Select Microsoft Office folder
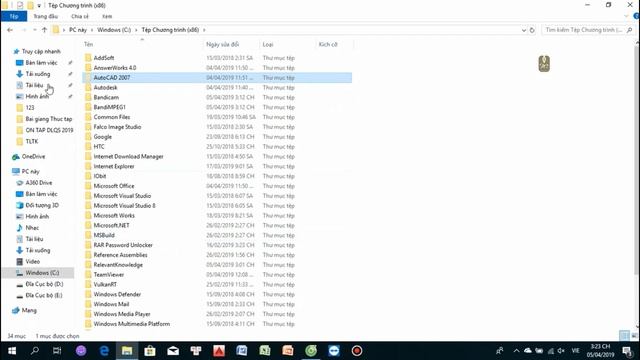Viewport: 640px width, 360px height. coord(113,186)
